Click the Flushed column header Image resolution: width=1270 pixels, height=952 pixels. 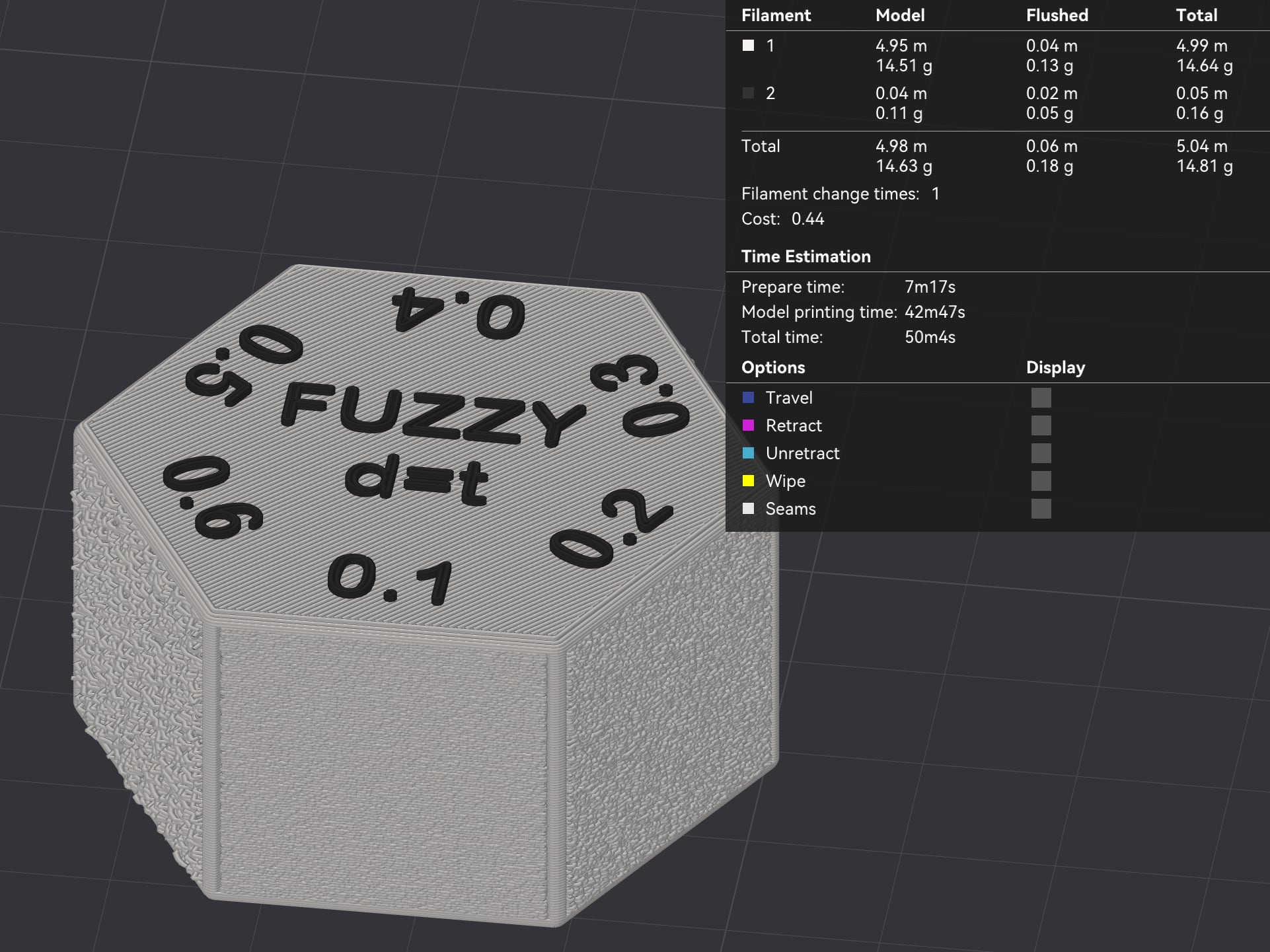(x=1057, y=15)
